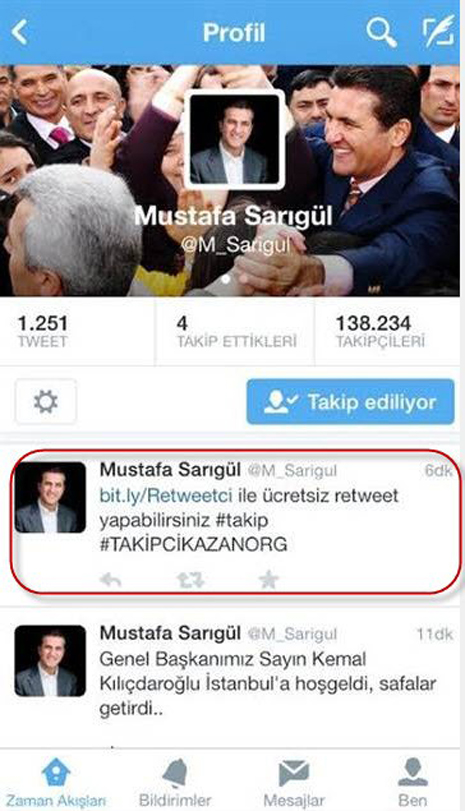View the 1.251 Tweet count
Image resolution: width=465 pixels, height=811 pixels.
pyautogui.click(x=42, y=332)
